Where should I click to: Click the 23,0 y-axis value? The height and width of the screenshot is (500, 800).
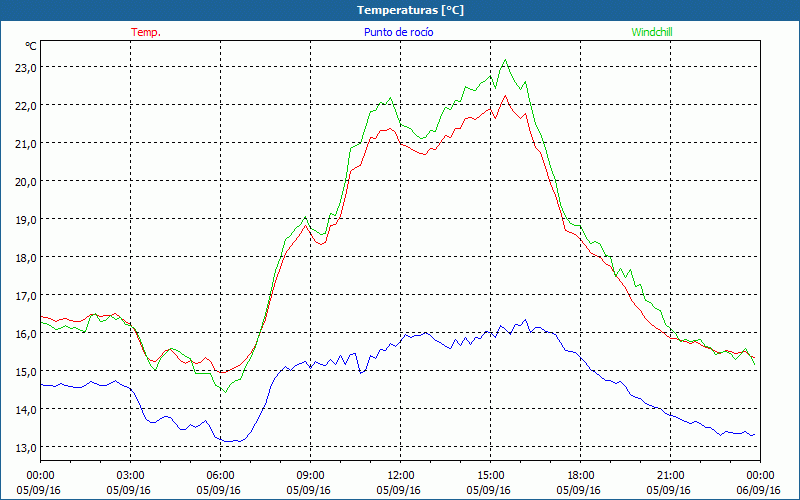point(26,67)
